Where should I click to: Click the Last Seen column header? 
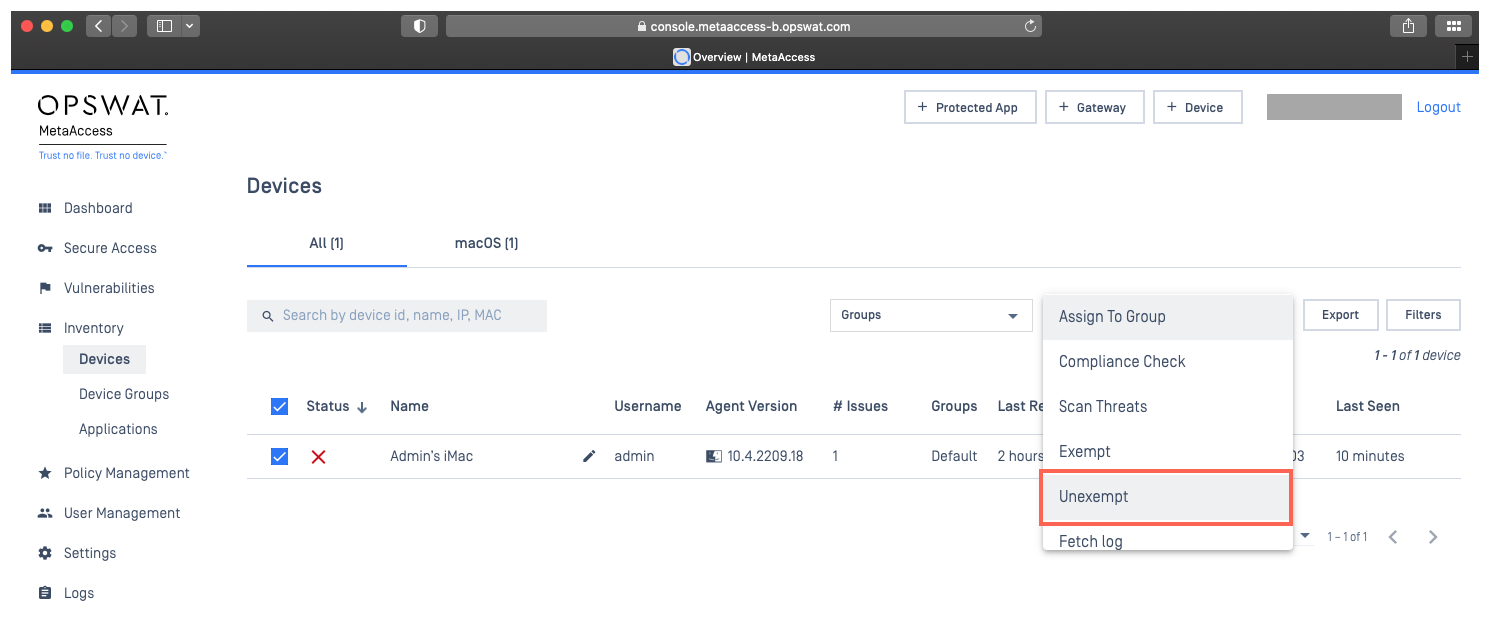(1368, 406)
